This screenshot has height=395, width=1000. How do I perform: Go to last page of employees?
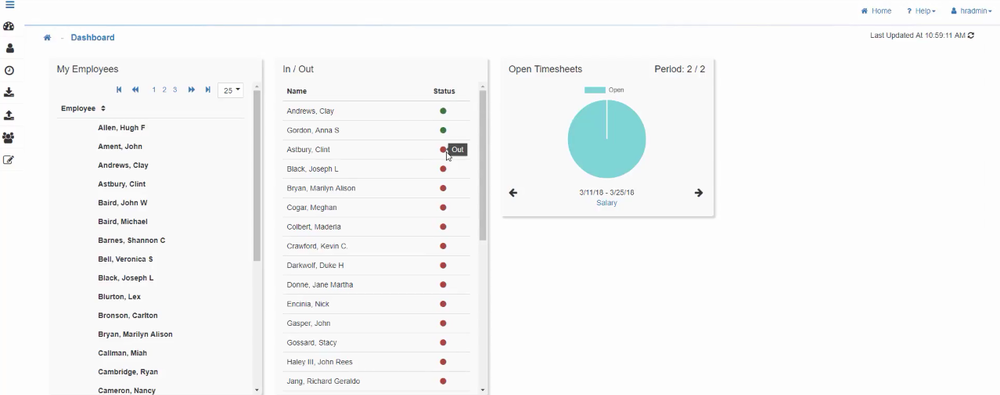pyautogui.click(x=208, y=90)
